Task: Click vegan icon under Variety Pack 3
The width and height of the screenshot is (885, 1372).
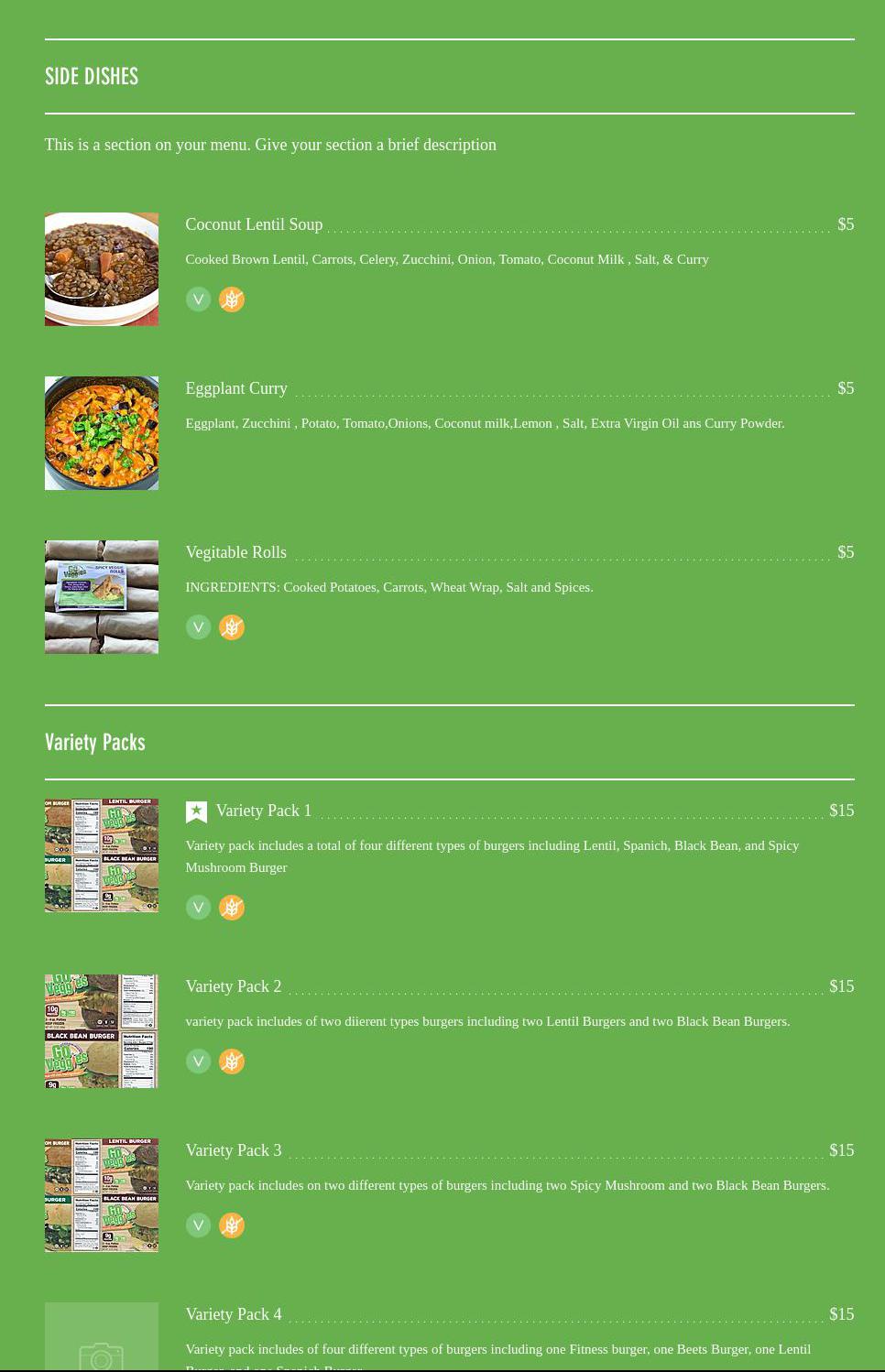Action: (x=198, y=1225)
